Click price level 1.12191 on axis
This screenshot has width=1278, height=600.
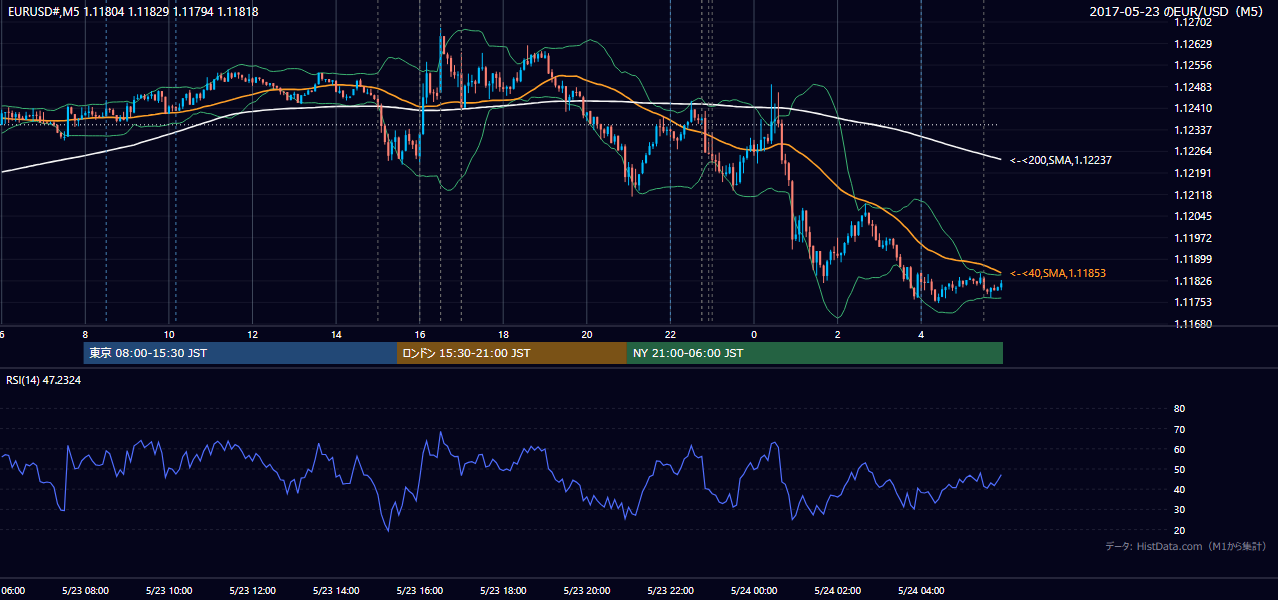pos(1193,173)
